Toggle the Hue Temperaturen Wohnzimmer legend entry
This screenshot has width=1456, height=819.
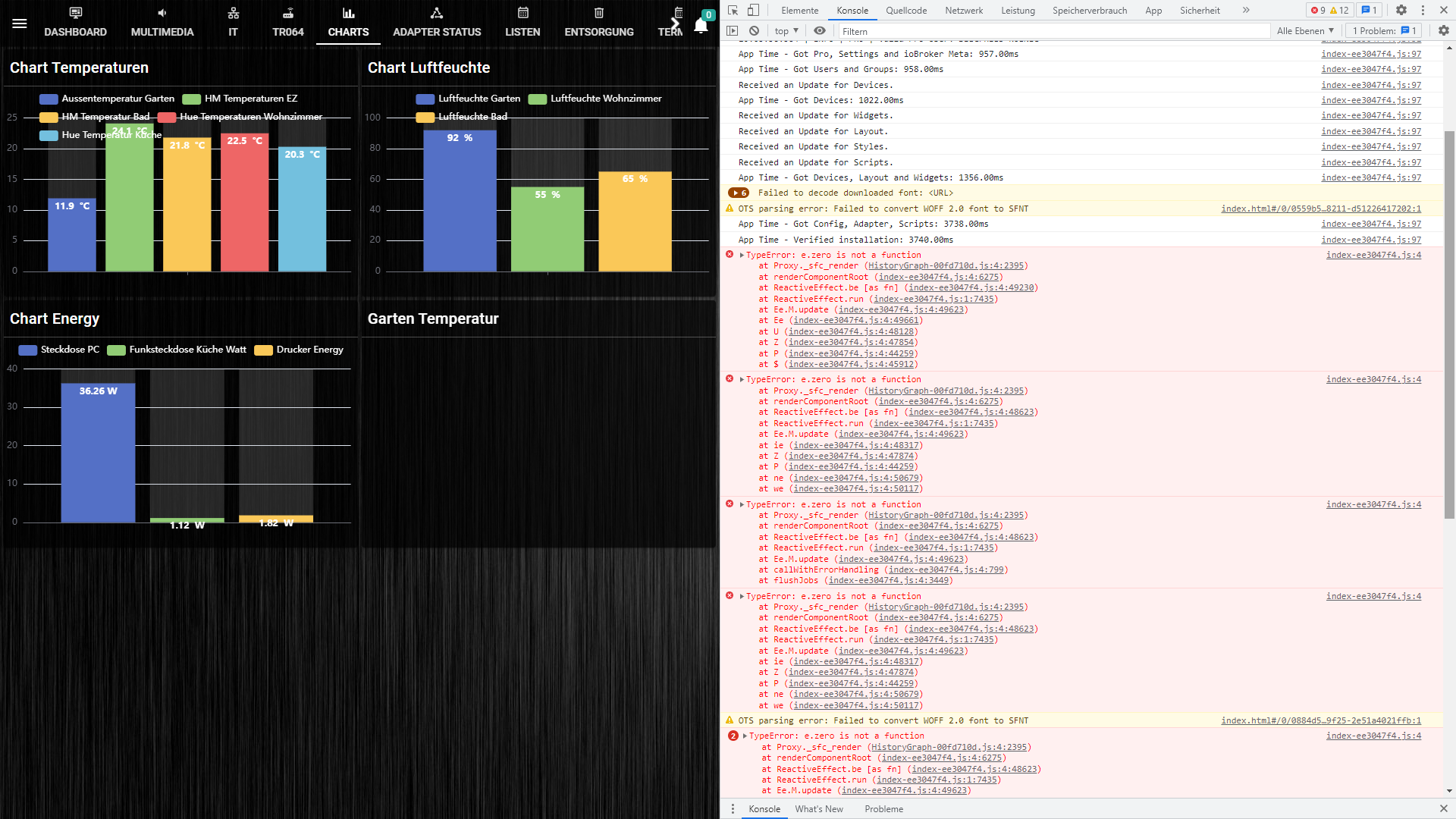coord(240,117)
